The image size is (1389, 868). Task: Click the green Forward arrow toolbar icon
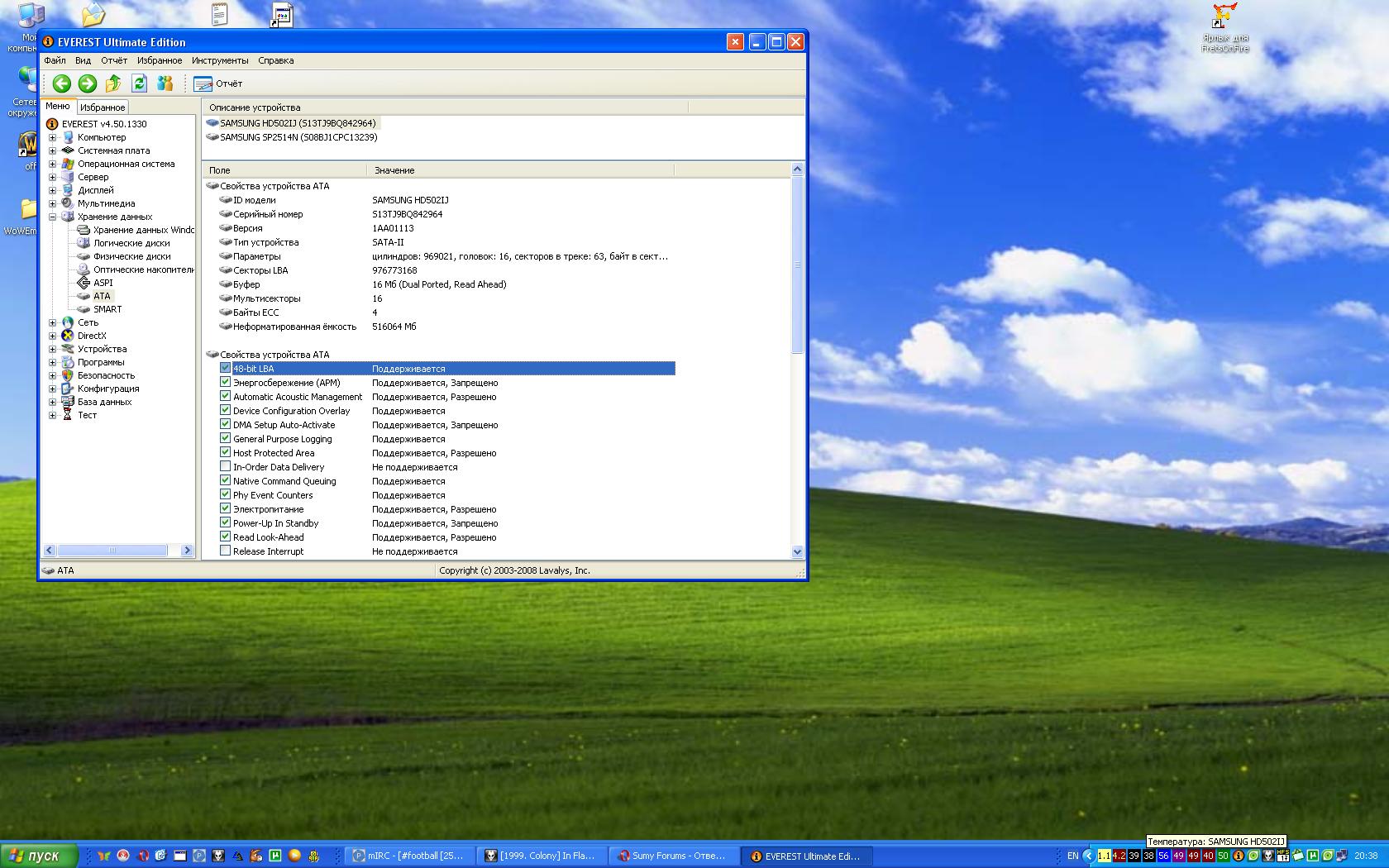coord(87,83)
